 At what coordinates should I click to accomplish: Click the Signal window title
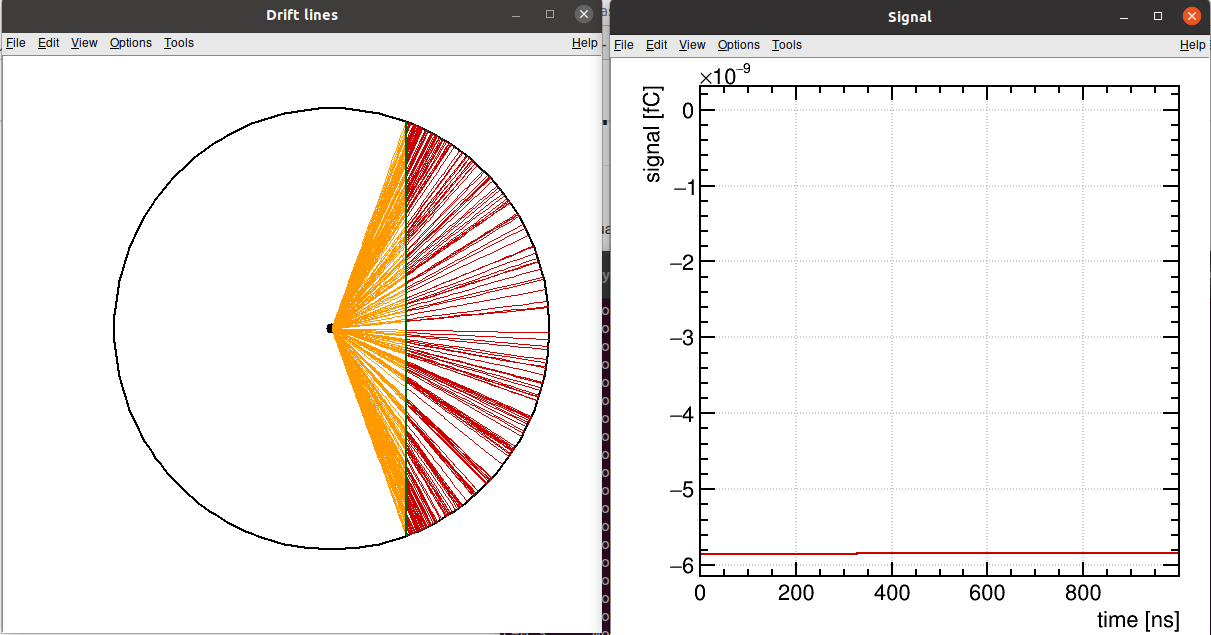coord(910,17)
